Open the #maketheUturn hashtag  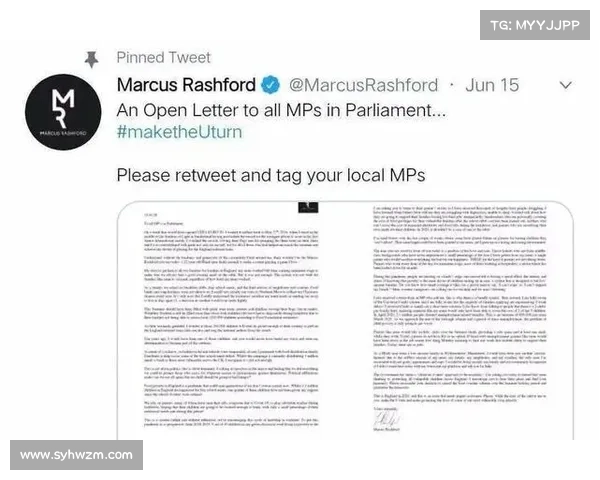click(179, 132)
